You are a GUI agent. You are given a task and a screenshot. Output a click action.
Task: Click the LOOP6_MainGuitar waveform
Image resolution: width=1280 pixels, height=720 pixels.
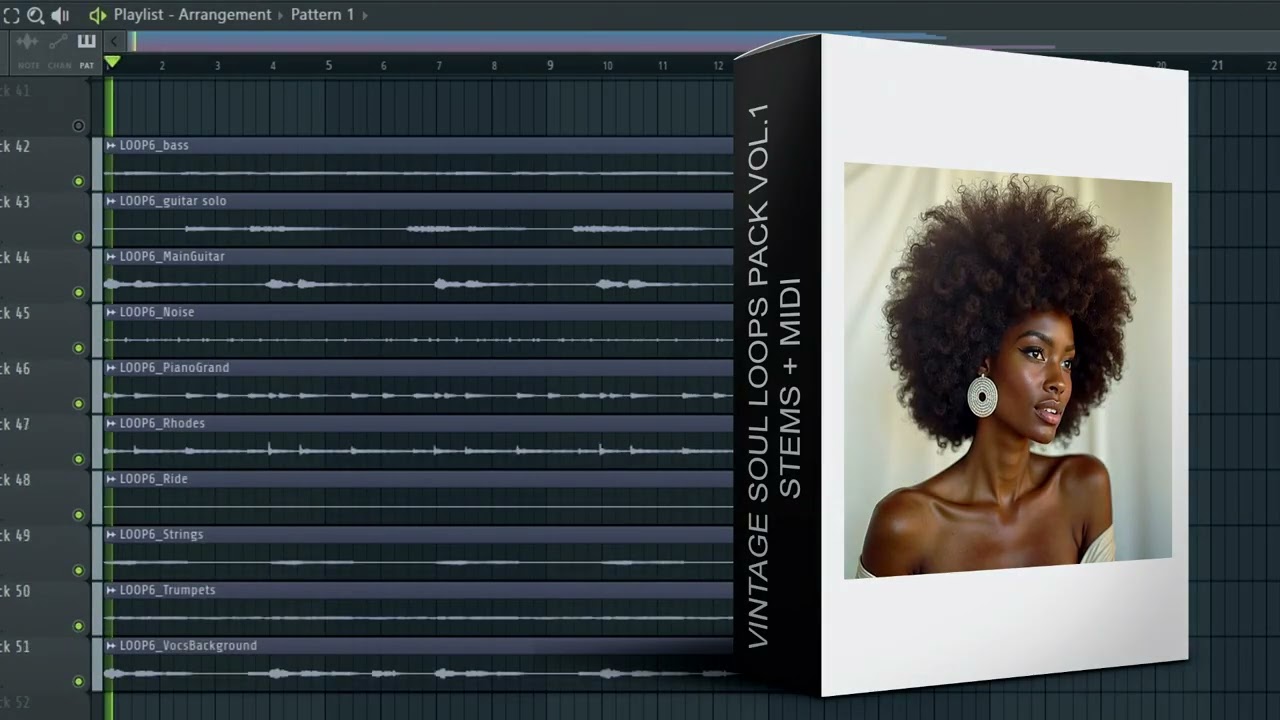[418, 284]
